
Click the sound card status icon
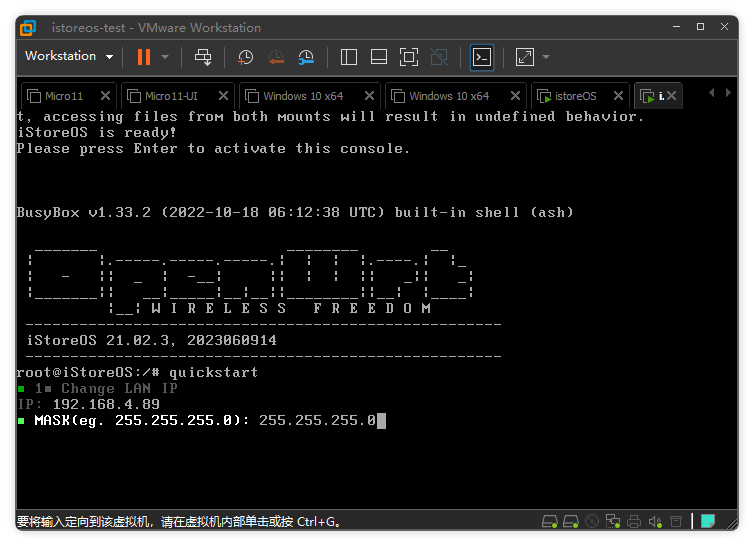(x=655, y=521)
